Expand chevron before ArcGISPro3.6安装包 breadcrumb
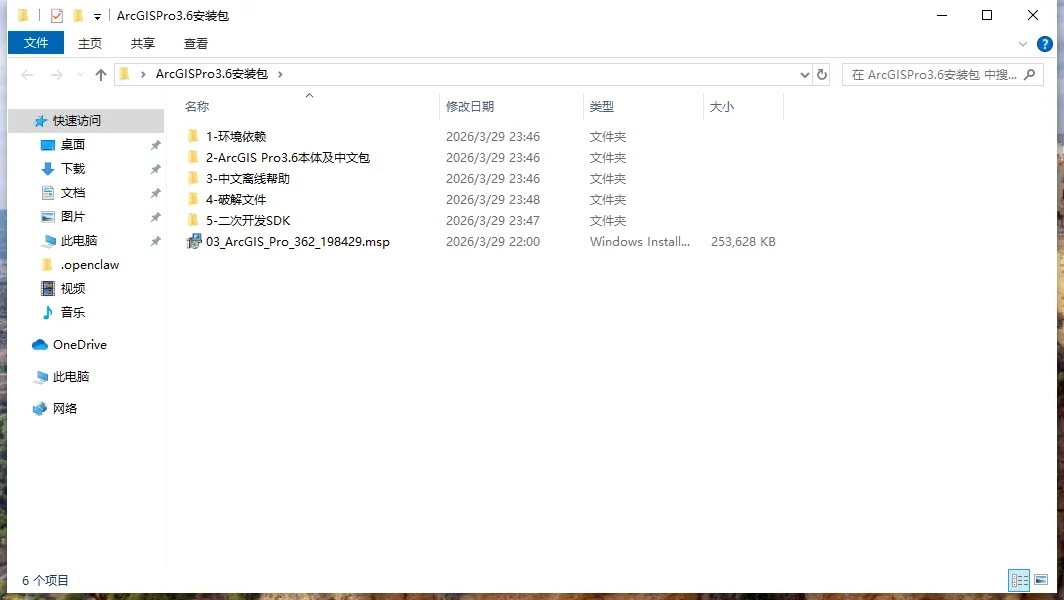The width and height of the screenshot is (1064, 600). 143,74
